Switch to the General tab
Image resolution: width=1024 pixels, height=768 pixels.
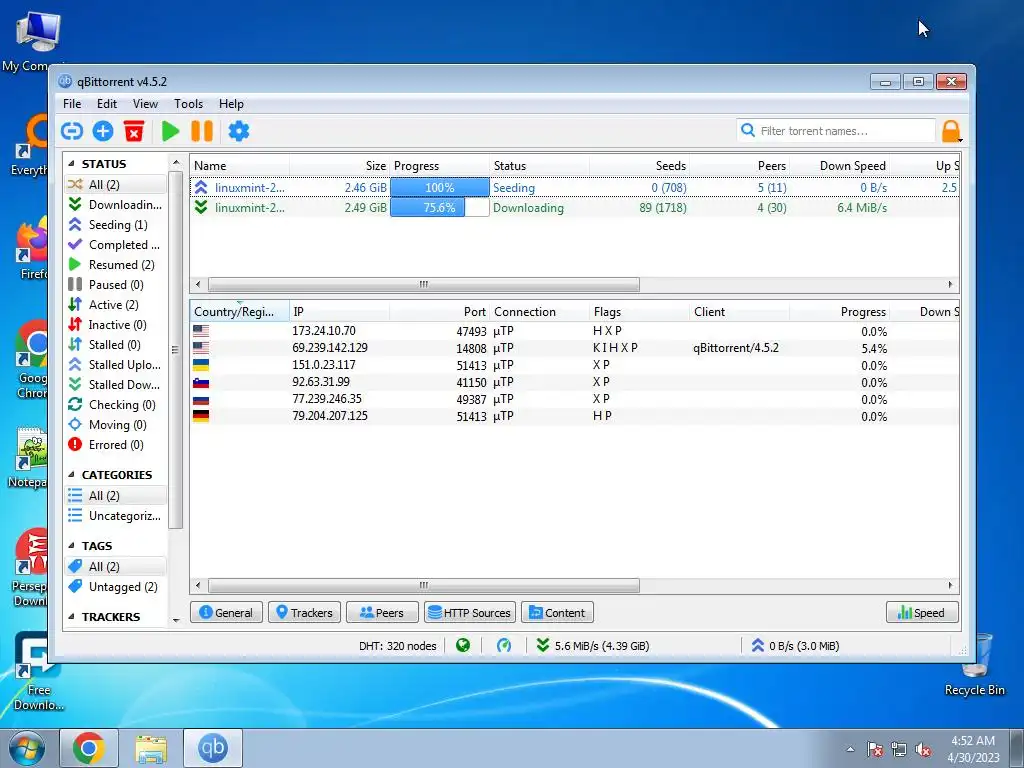(x=226, y=613)
